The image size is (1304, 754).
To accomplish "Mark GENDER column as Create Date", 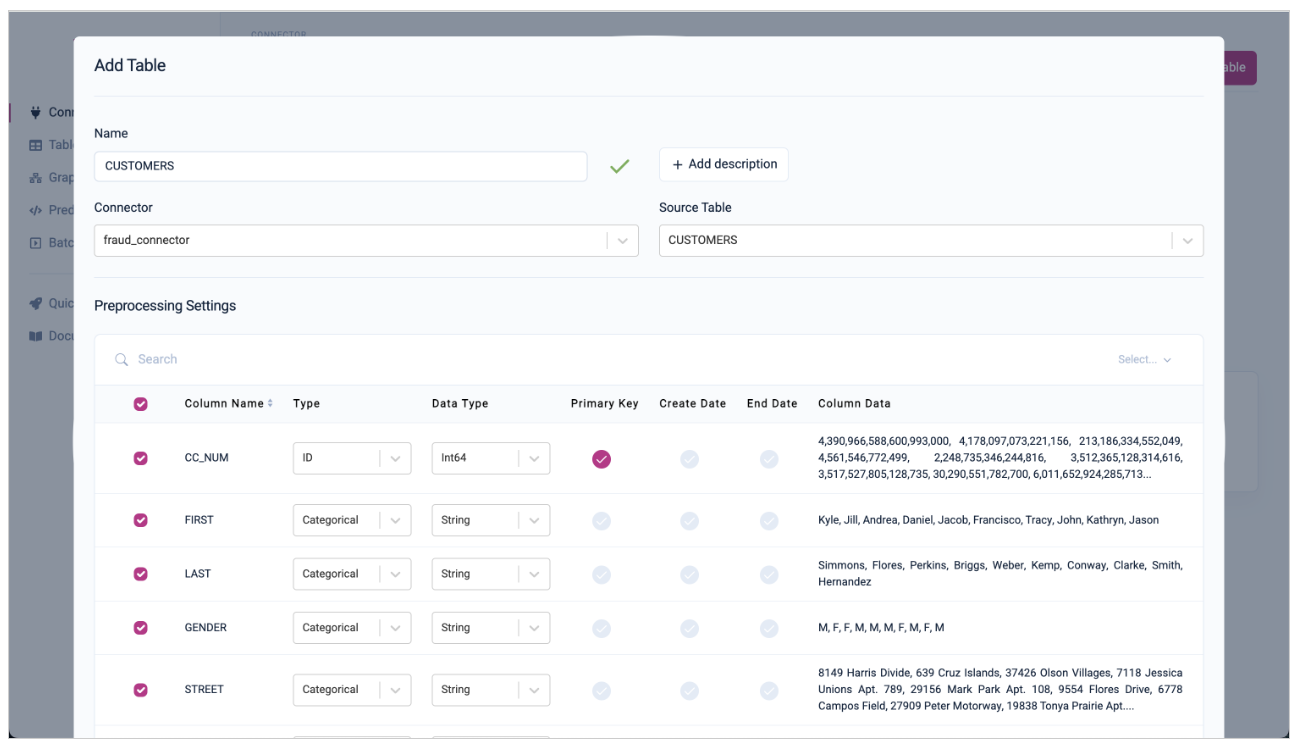I will point(690,628).
